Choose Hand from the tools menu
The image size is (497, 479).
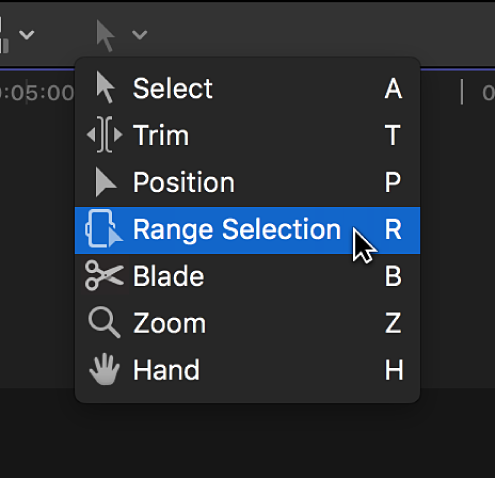(247, 370)
